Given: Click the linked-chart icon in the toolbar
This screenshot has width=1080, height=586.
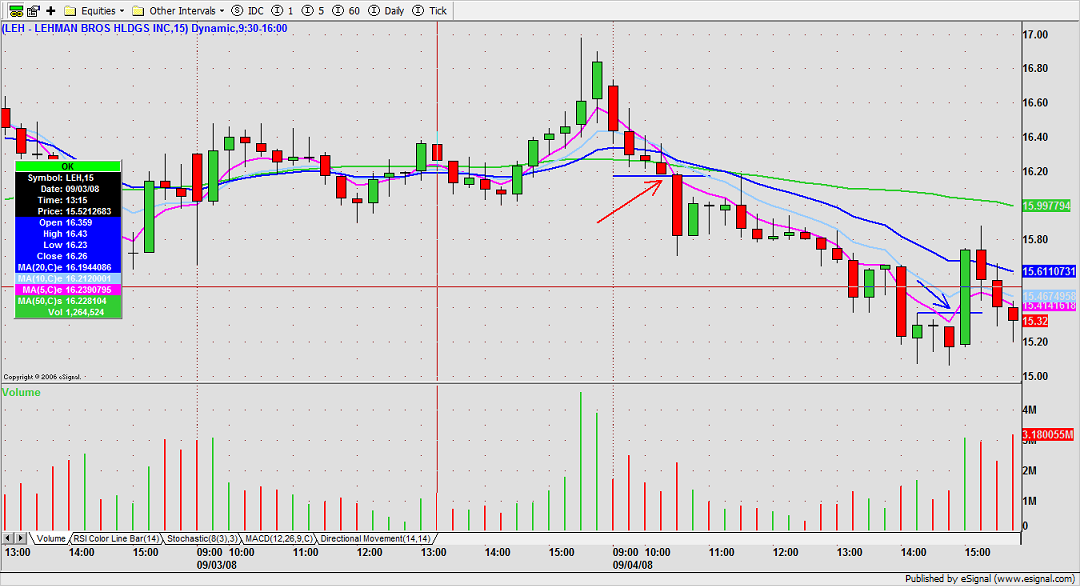Looking at the screenshot, I should coord(15,10).
